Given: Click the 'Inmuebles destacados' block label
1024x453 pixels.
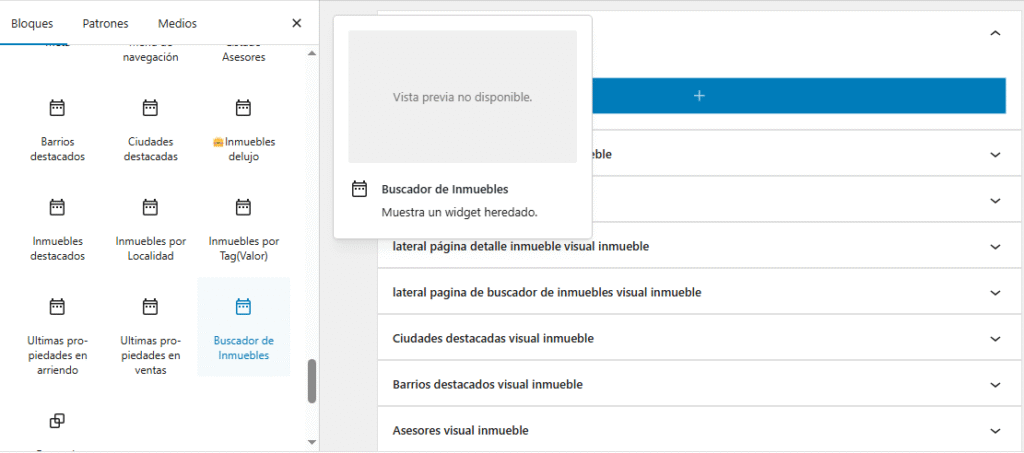Looking at the screenshot, I should click(57, 249).
